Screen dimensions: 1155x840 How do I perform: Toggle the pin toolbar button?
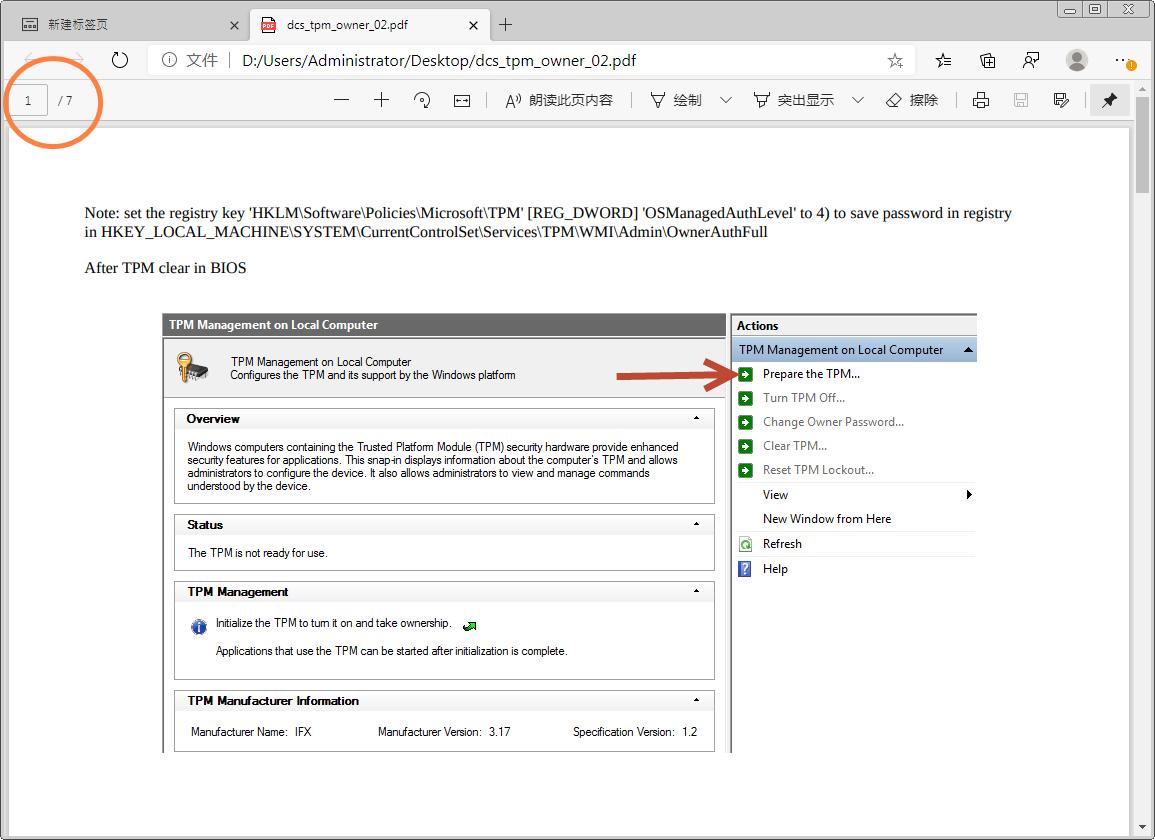(1109, 100)
